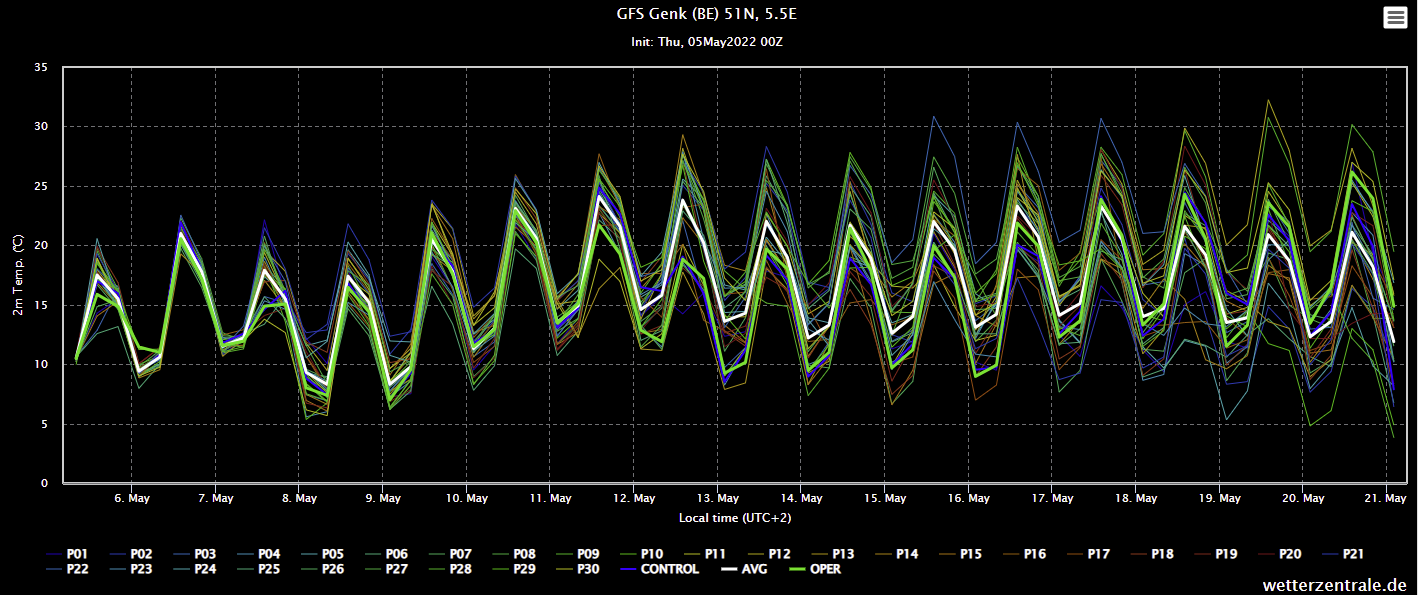This screenshot has width=1420, height=595.
Task: Click the P10 legend item
Action: click(642, 553)
